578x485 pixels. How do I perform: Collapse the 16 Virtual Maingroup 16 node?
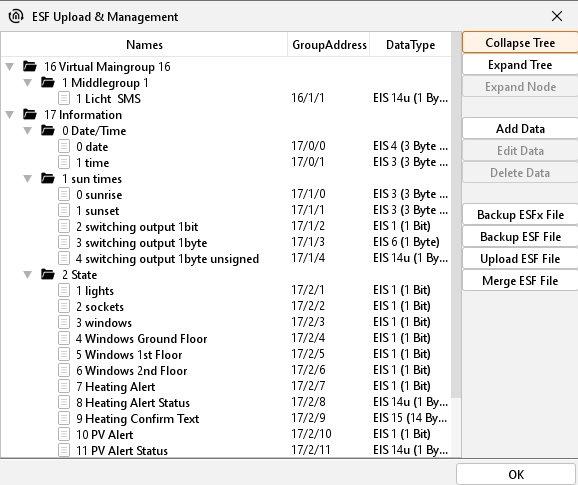10,67
